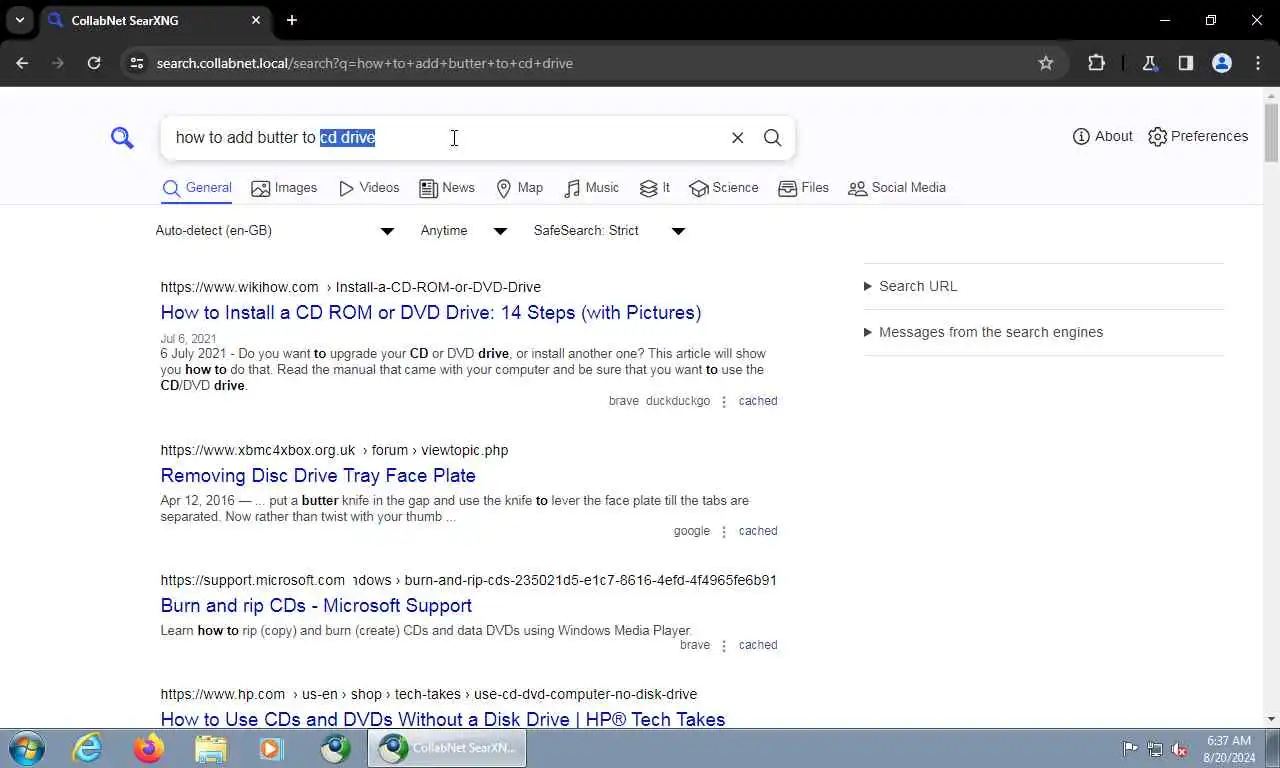
Task: Submit search with magnifier button
Action: [x=772, y=138]
